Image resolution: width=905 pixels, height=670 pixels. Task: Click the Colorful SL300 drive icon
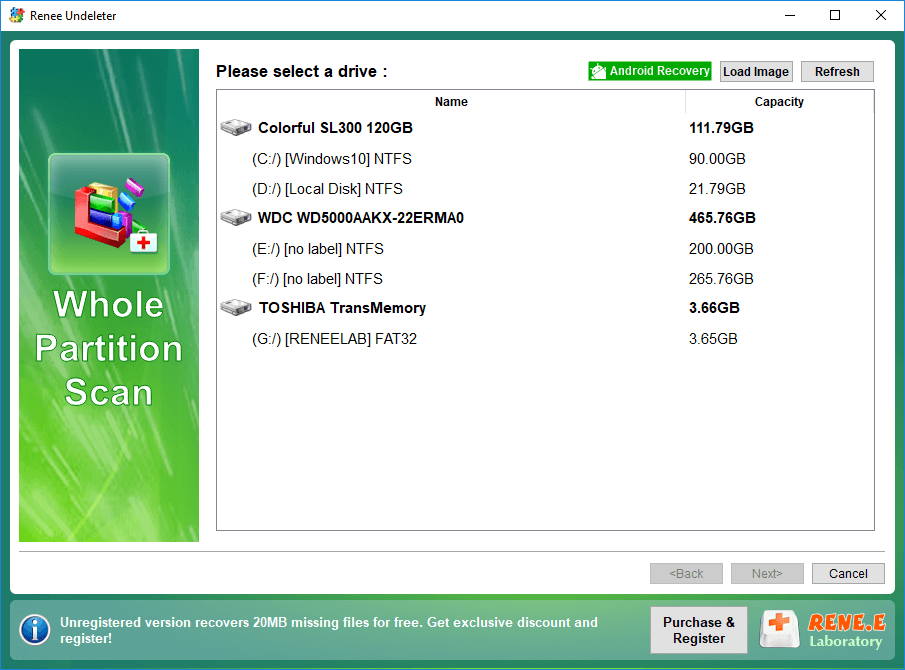coord(236,128)
